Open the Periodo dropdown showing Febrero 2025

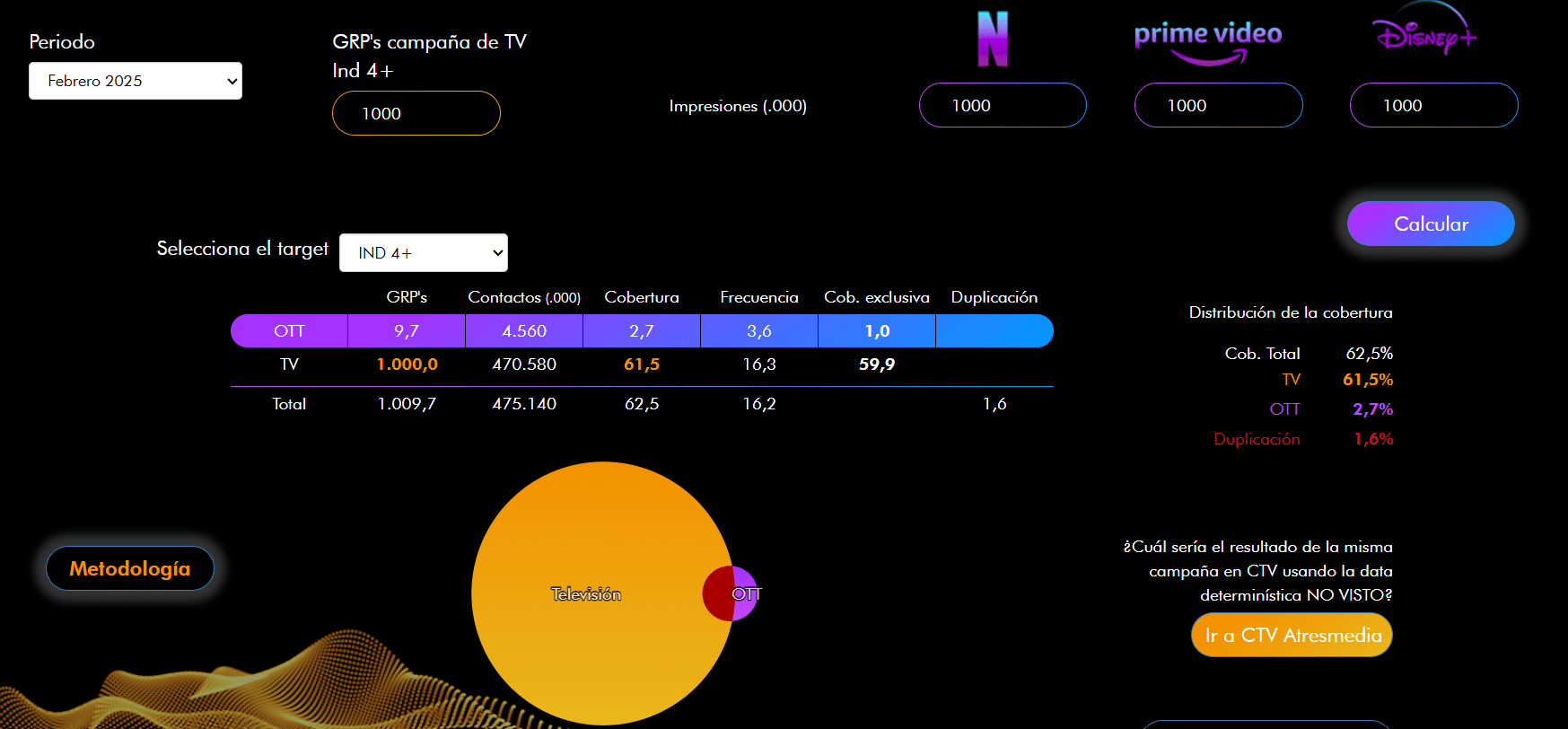136,81
